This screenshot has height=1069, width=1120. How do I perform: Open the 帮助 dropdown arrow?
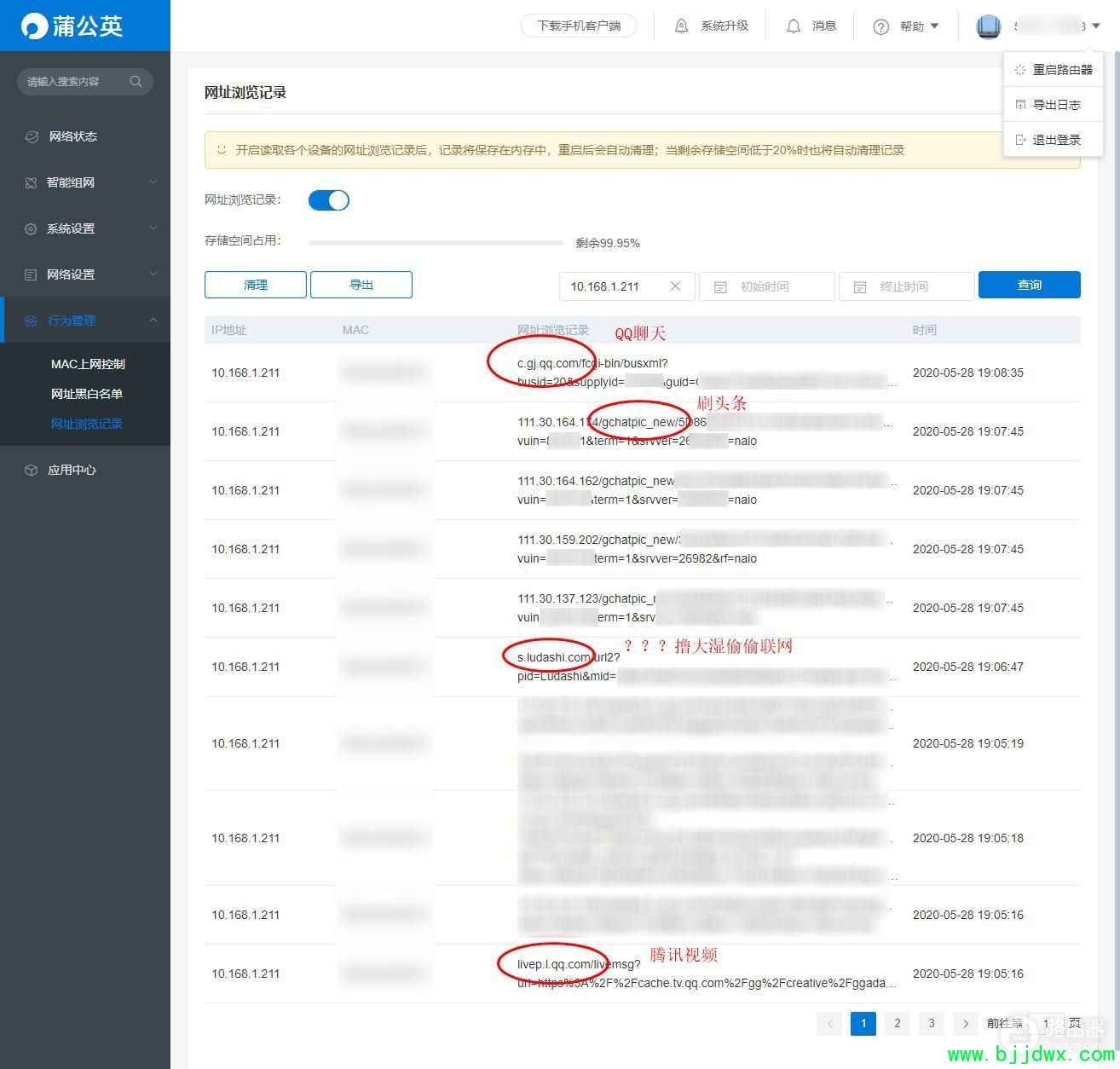click(x=934, y=26)
